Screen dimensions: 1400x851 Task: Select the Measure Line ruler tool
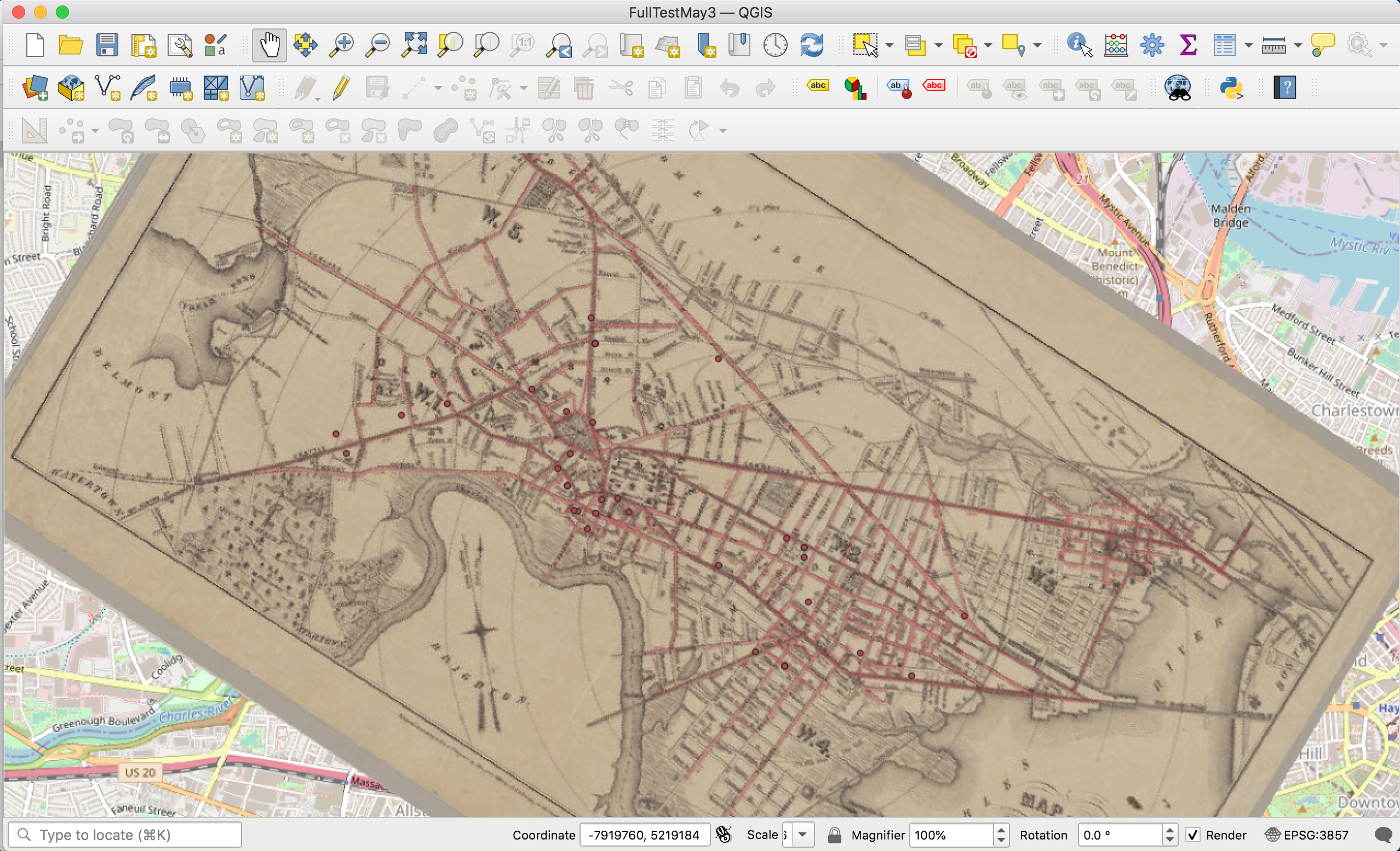[x=1274, y=45]
